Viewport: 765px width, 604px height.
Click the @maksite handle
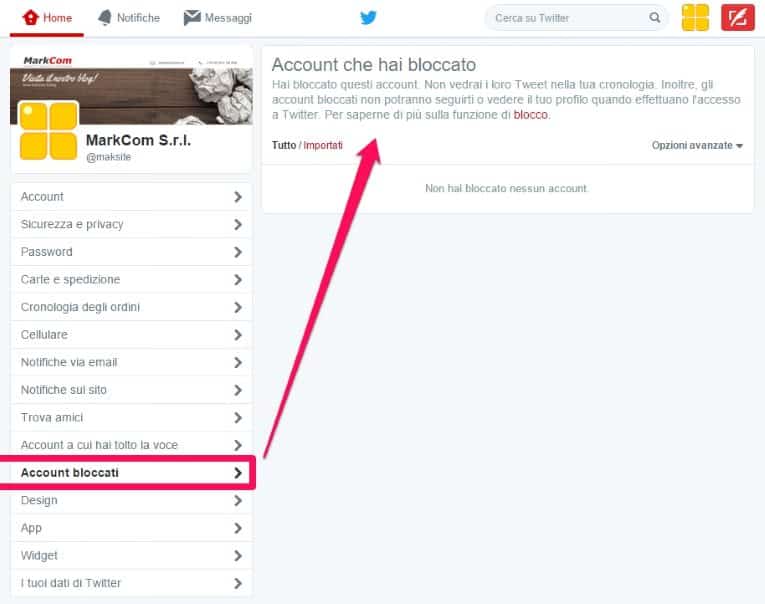click(108, 157)
